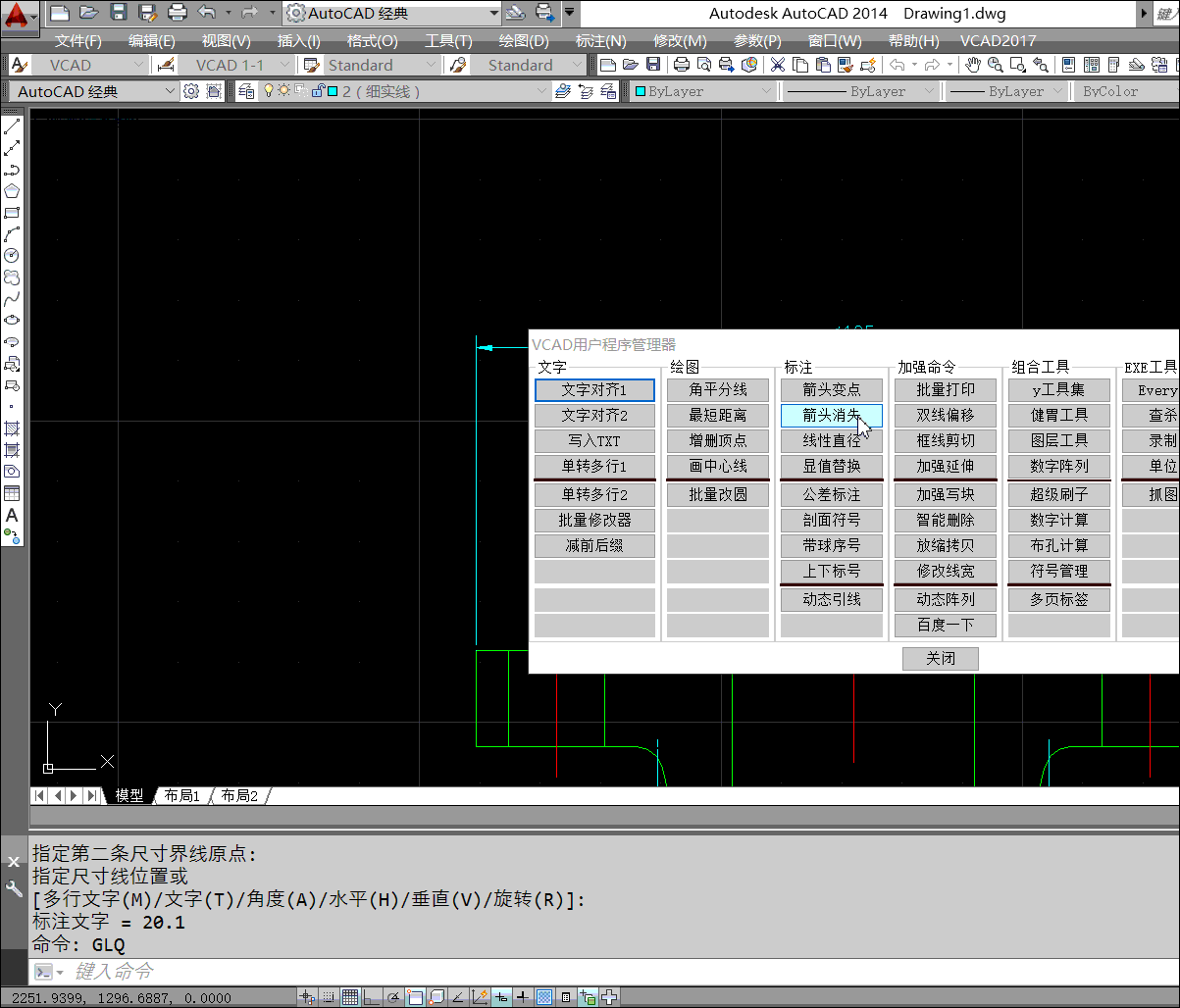1180x1008 pixels.
Task: Select the Multiline Text tool
Action: [12, 515]
